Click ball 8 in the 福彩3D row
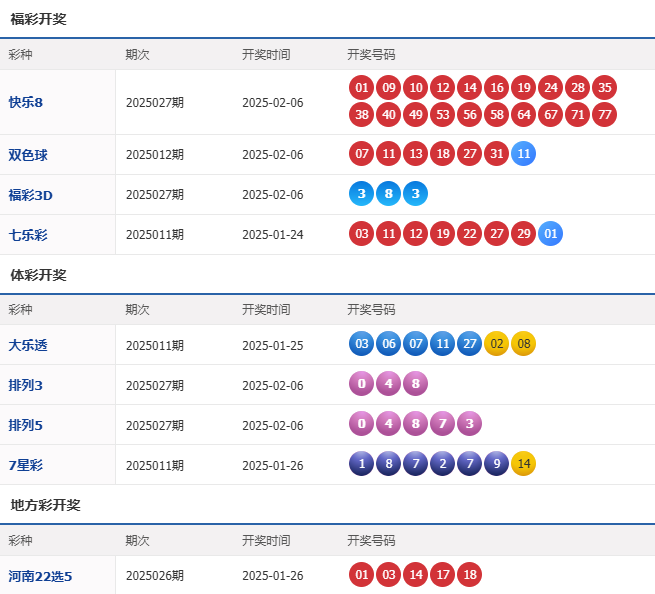Viewport: 655px width, 594px height. [388, 193]
